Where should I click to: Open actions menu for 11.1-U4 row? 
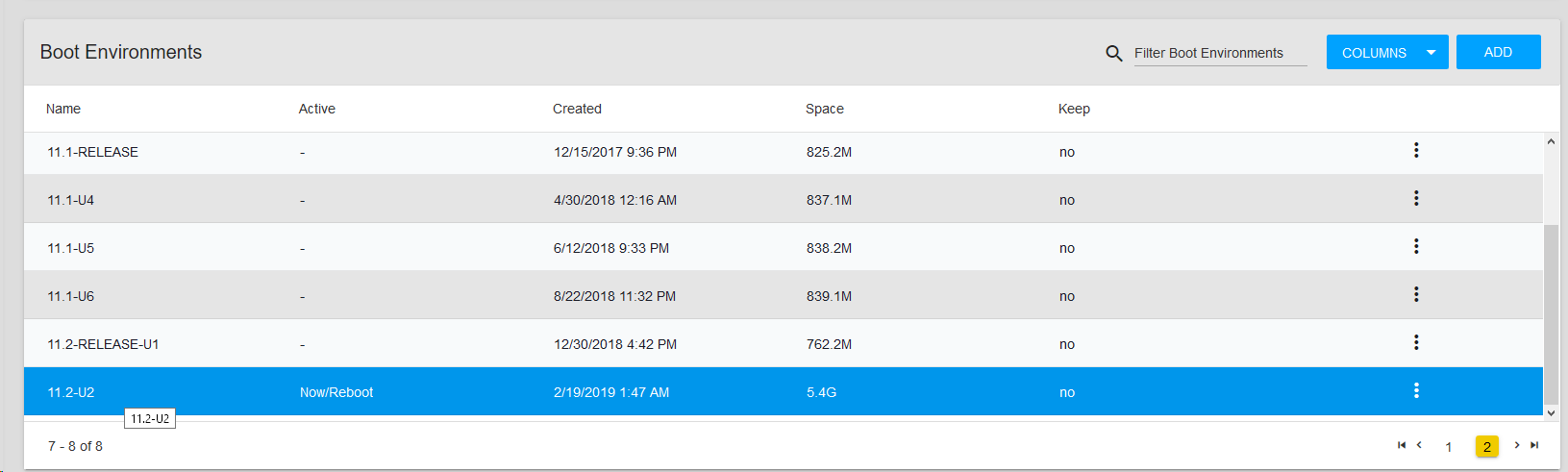pos(1416,199)
